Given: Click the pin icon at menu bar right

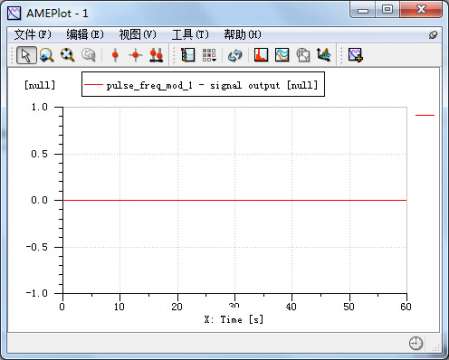Looking at the screenshot, I should pyautogui.click(x=433, y=35).
